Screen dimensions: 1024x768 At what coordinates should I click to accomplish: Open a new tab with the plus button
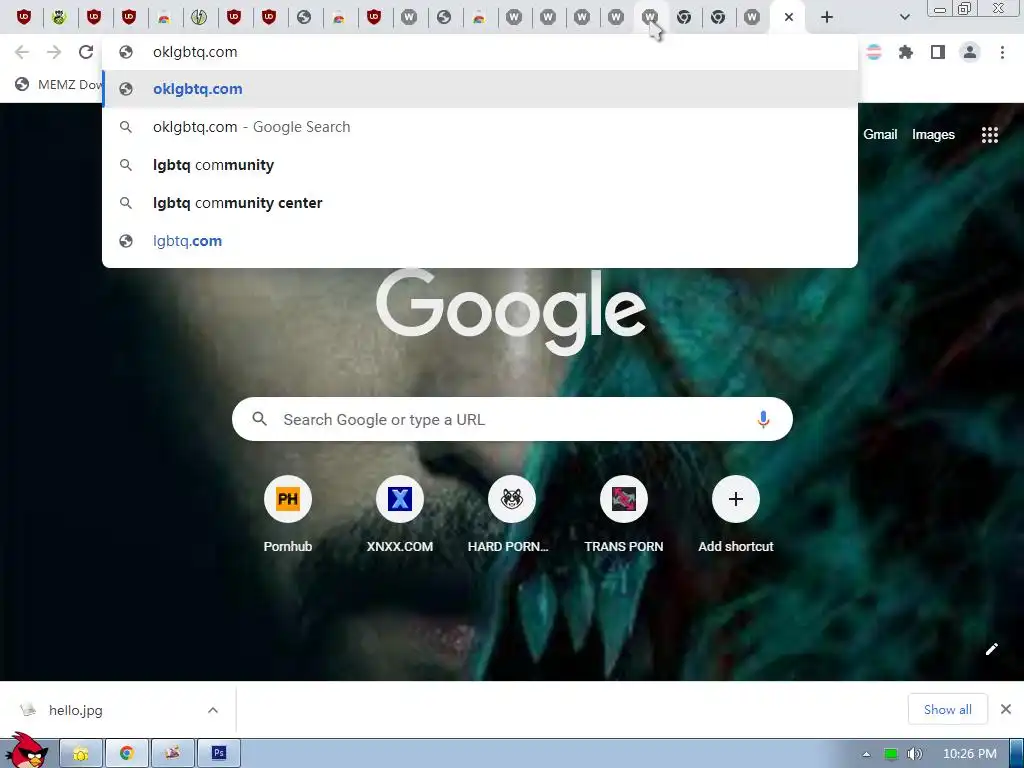click(827, 17)
